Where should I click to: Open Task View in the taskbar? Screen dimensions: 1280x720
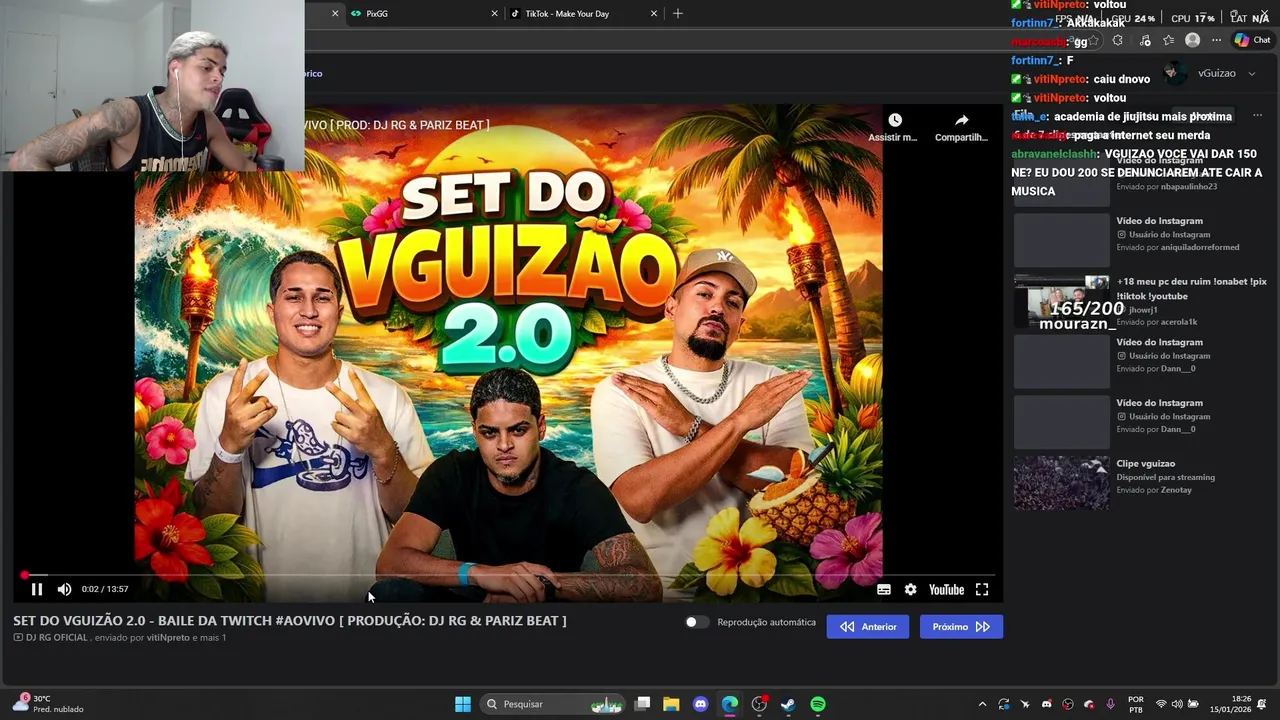point(643,704)
